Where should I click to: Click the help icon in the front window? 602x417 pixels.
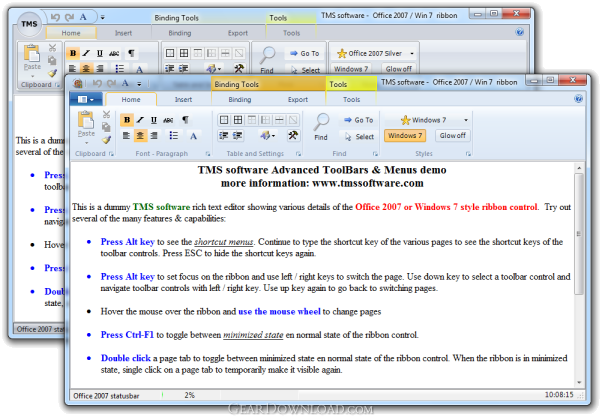pyautogui.click(x=578, y=99)
